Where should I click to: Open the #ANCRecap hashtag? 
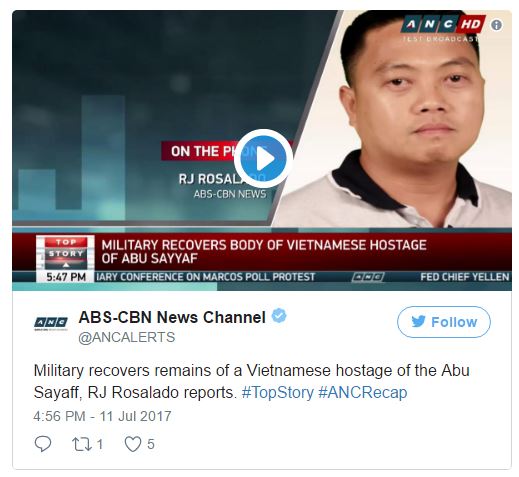363,392
